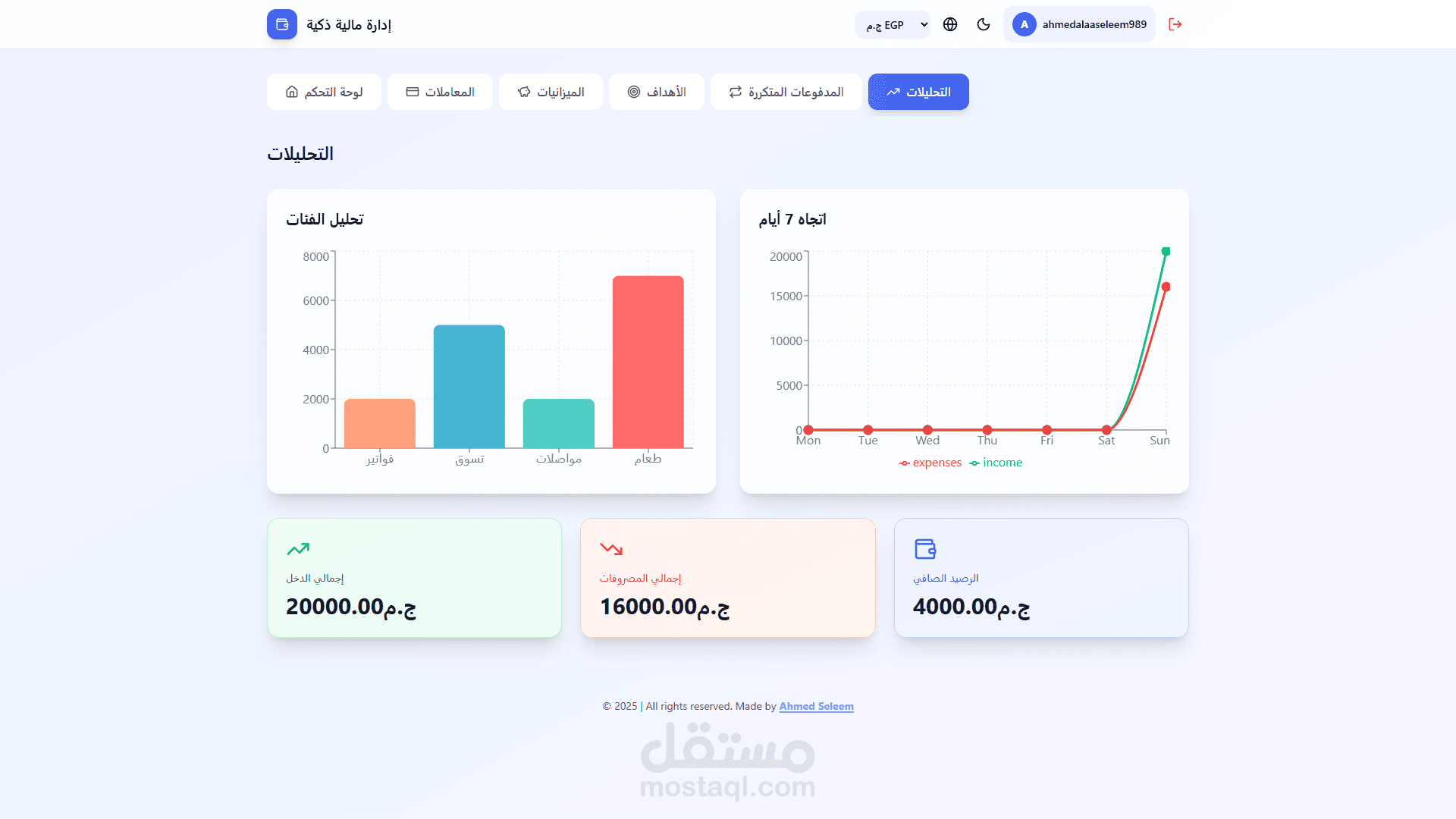Click the red logout icon
Viewport: 1456px width, 819px height.
coord(1175,24)
